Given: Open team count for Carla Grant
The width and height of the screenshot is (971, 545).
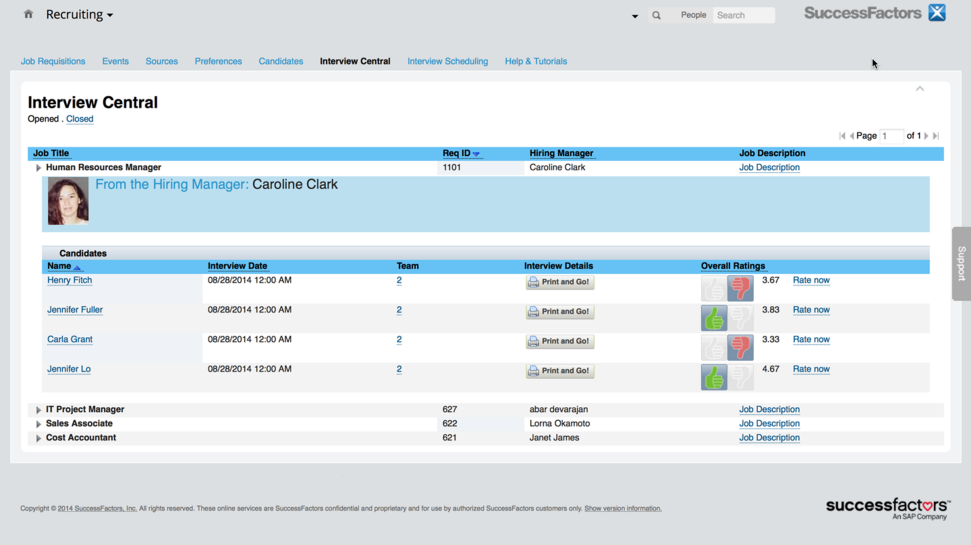Looking at the screenshot, I should (x=399, y=339).
